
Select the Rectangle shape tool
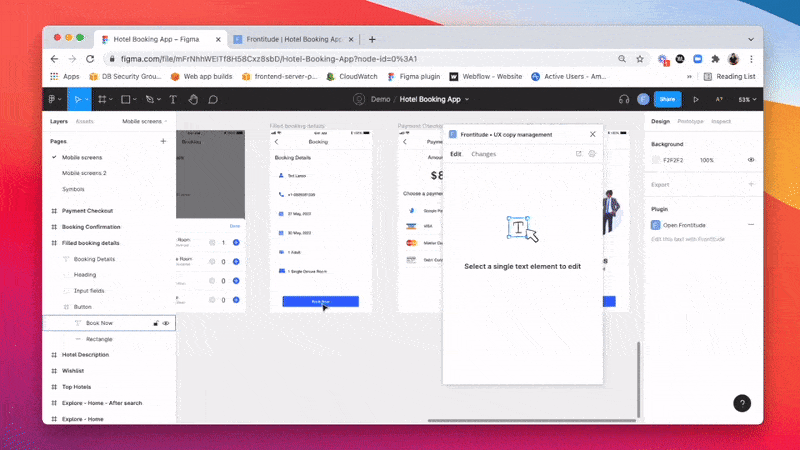125,99
